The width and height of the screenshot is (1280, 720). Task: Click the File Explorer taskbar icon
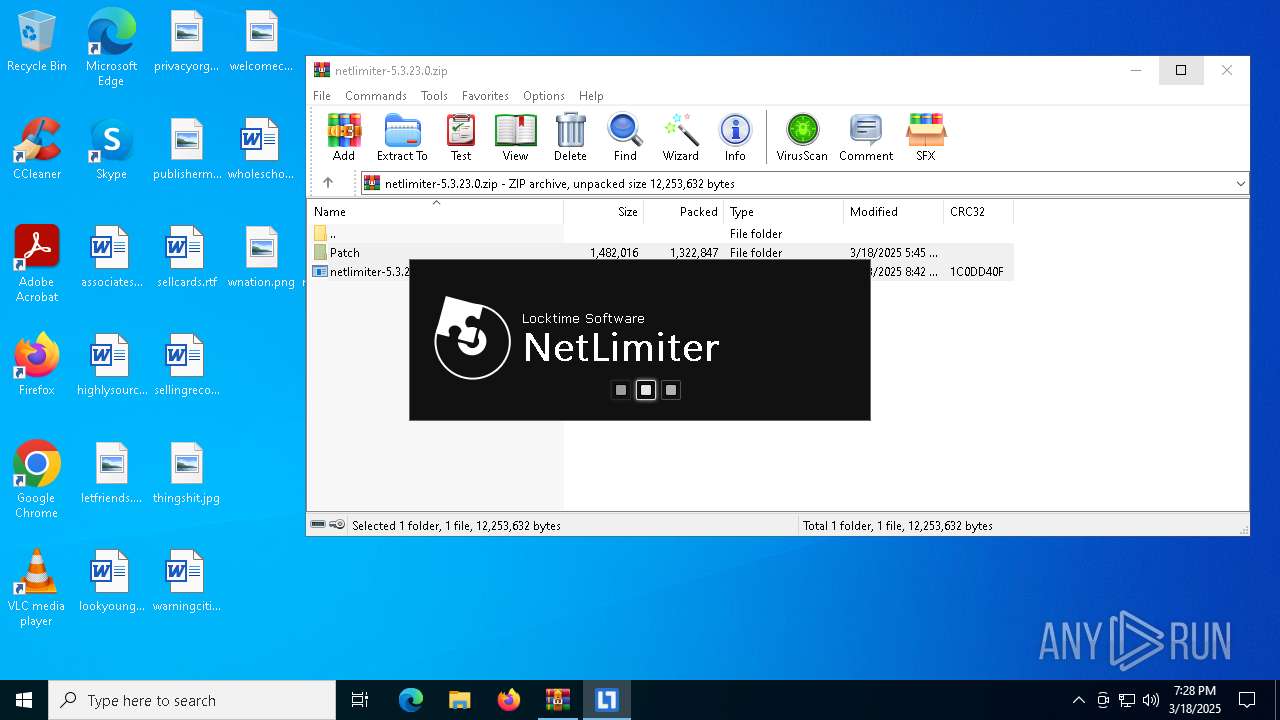click(459, 700)
